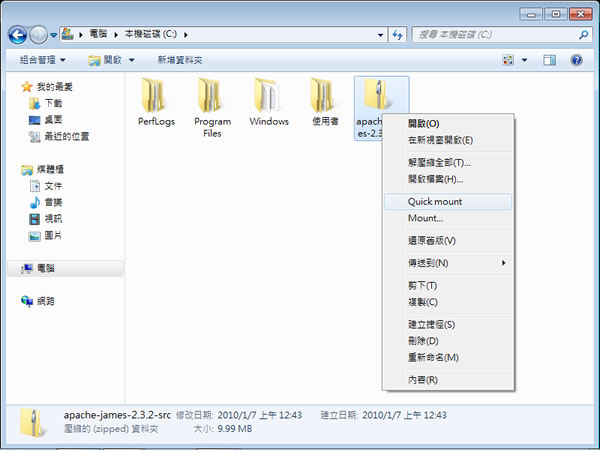
Task: Choose 建立捷徑(S) from context menu
Action: (448, 324)
